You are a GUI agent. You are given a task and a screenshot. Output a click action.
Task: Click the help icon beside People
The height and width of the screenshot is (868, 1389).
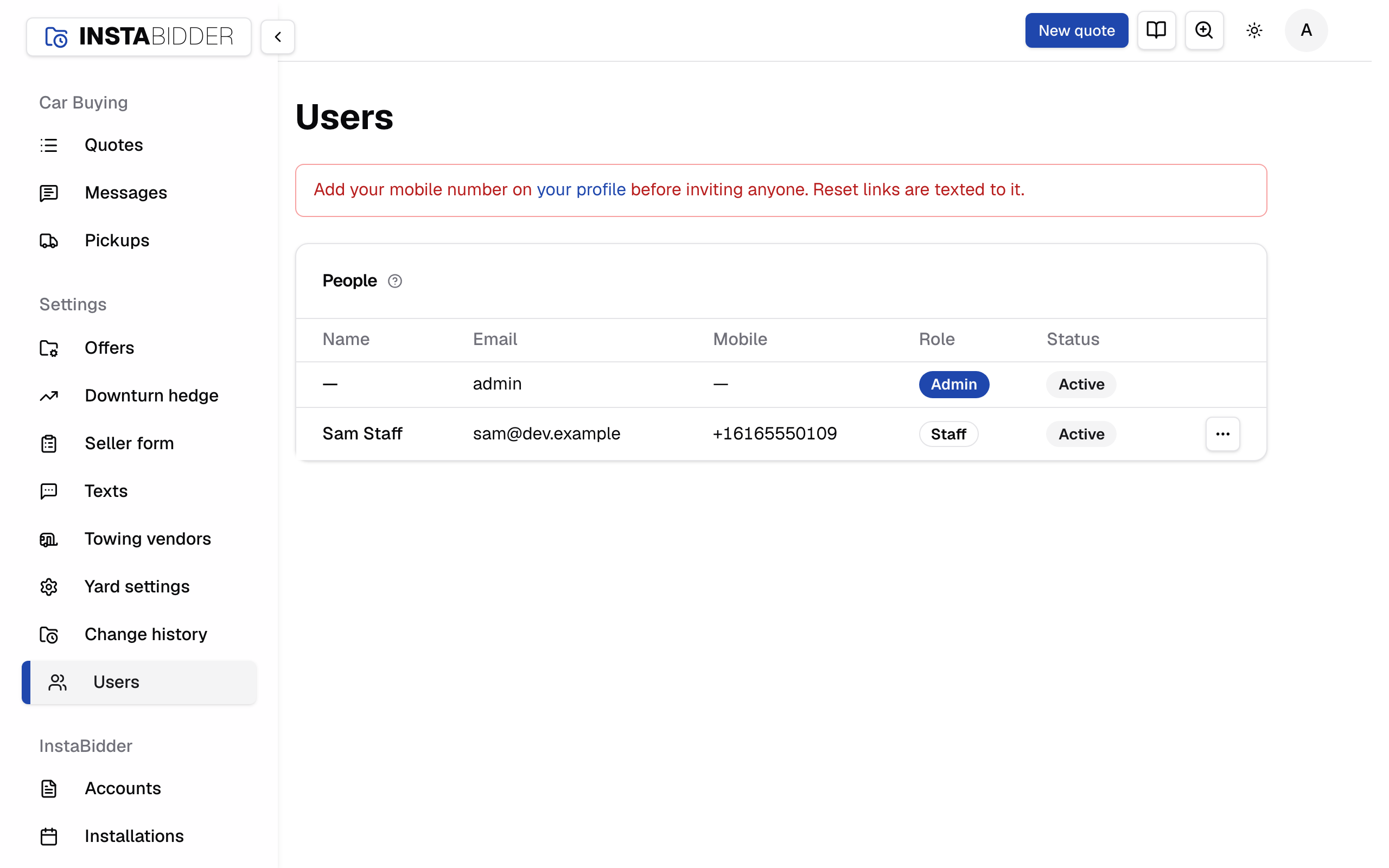(395, 282)
